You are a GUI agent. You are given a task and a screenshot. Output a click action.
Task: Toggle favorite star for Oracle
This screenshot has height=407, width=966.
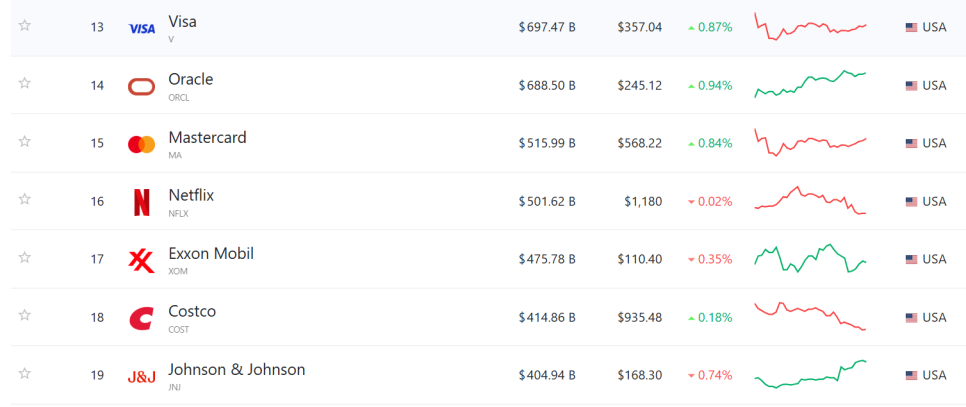(x=25, y=83)
